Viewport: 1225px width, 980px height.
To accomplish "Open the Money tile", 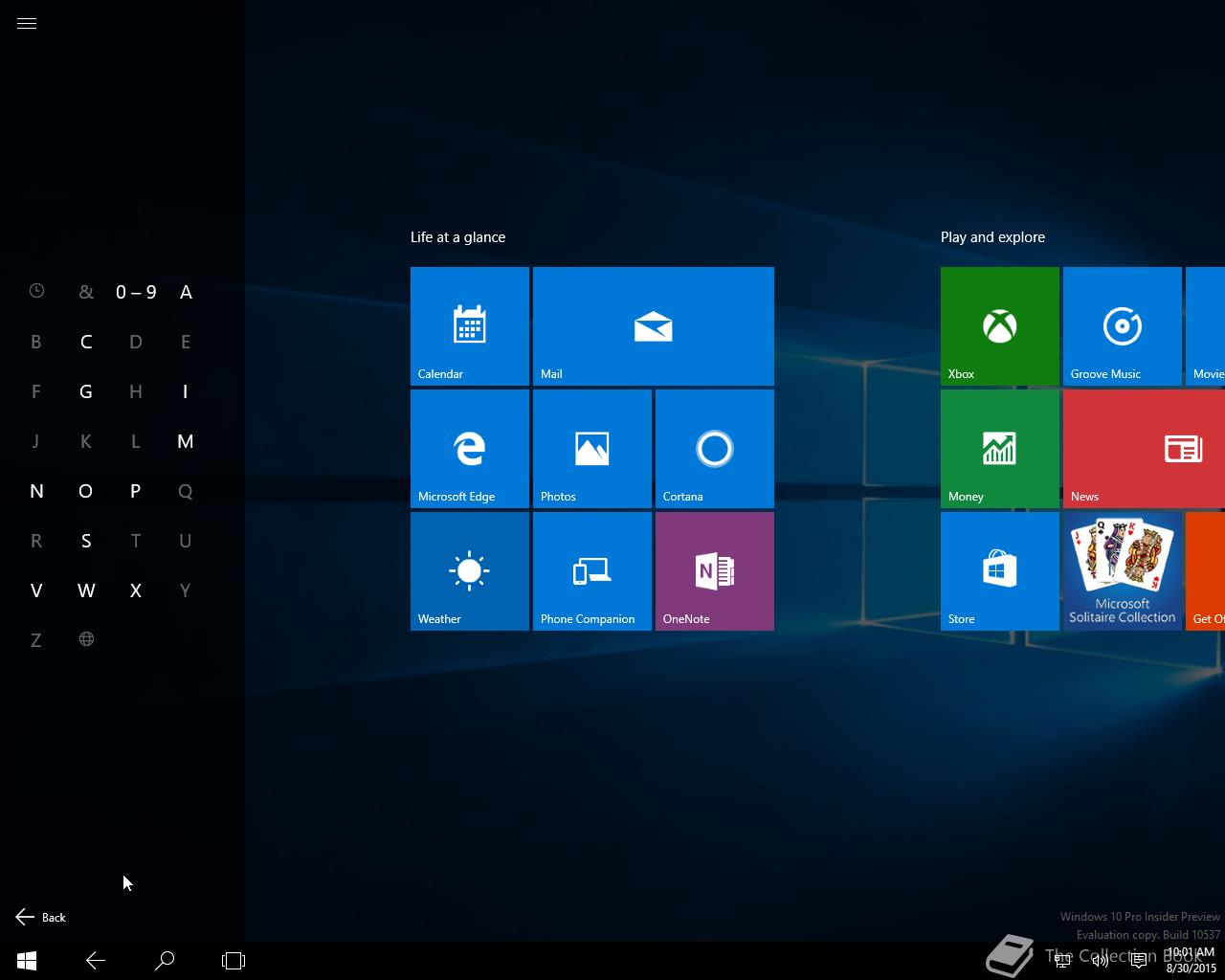I will click(x=1000, y=449).
